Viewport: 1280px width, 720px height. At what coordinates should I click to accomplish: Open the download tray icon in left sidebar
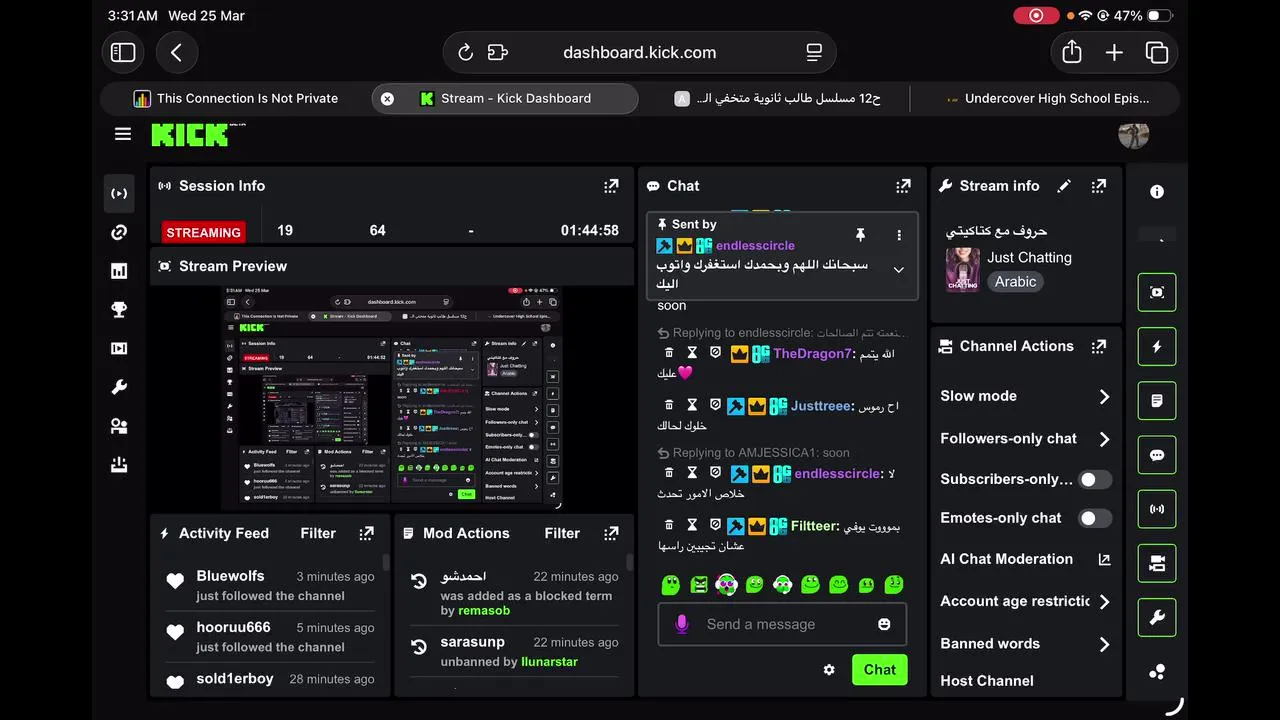[119, 465]
